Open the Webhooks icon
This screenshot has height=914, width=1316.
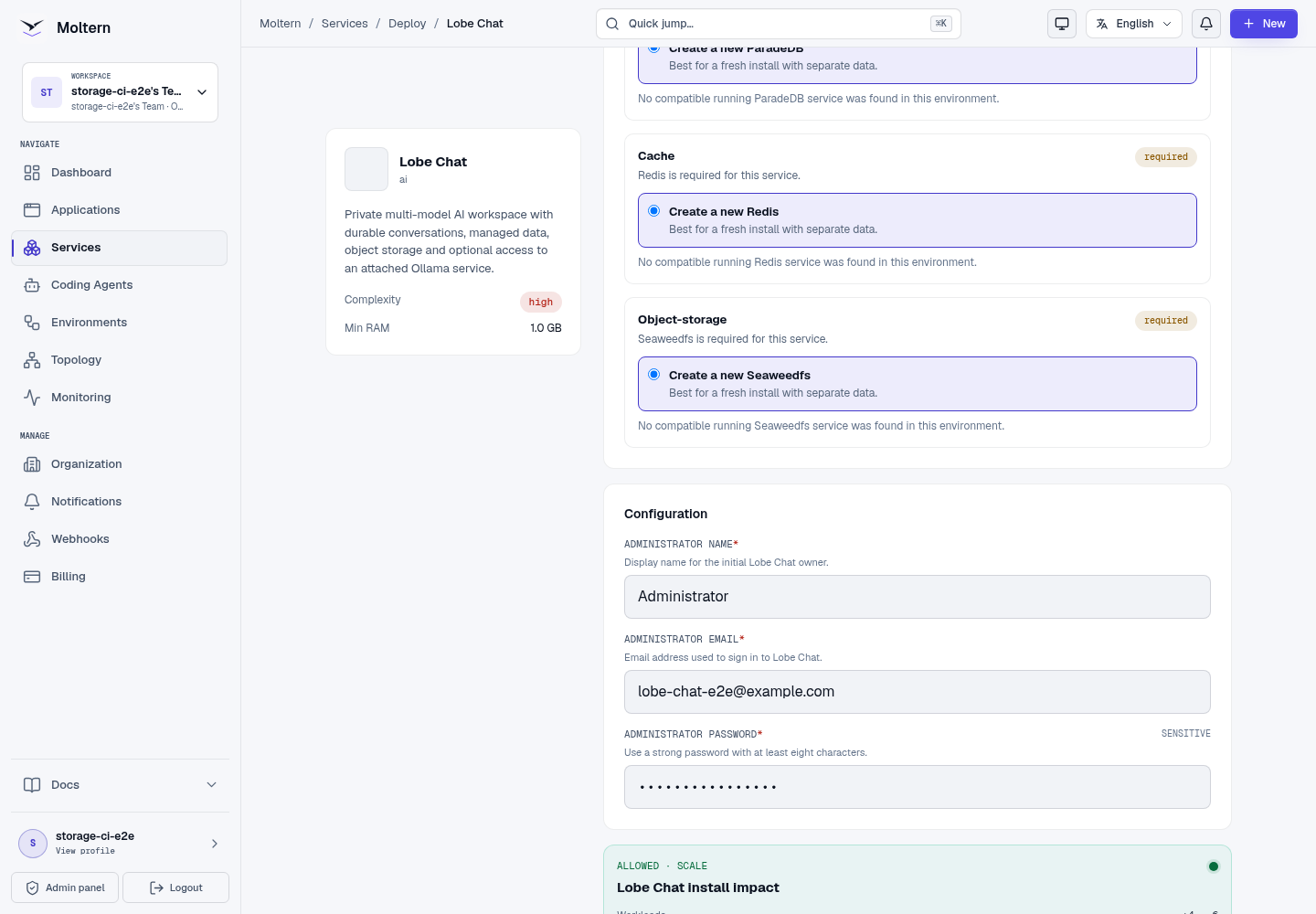(32, 539)
